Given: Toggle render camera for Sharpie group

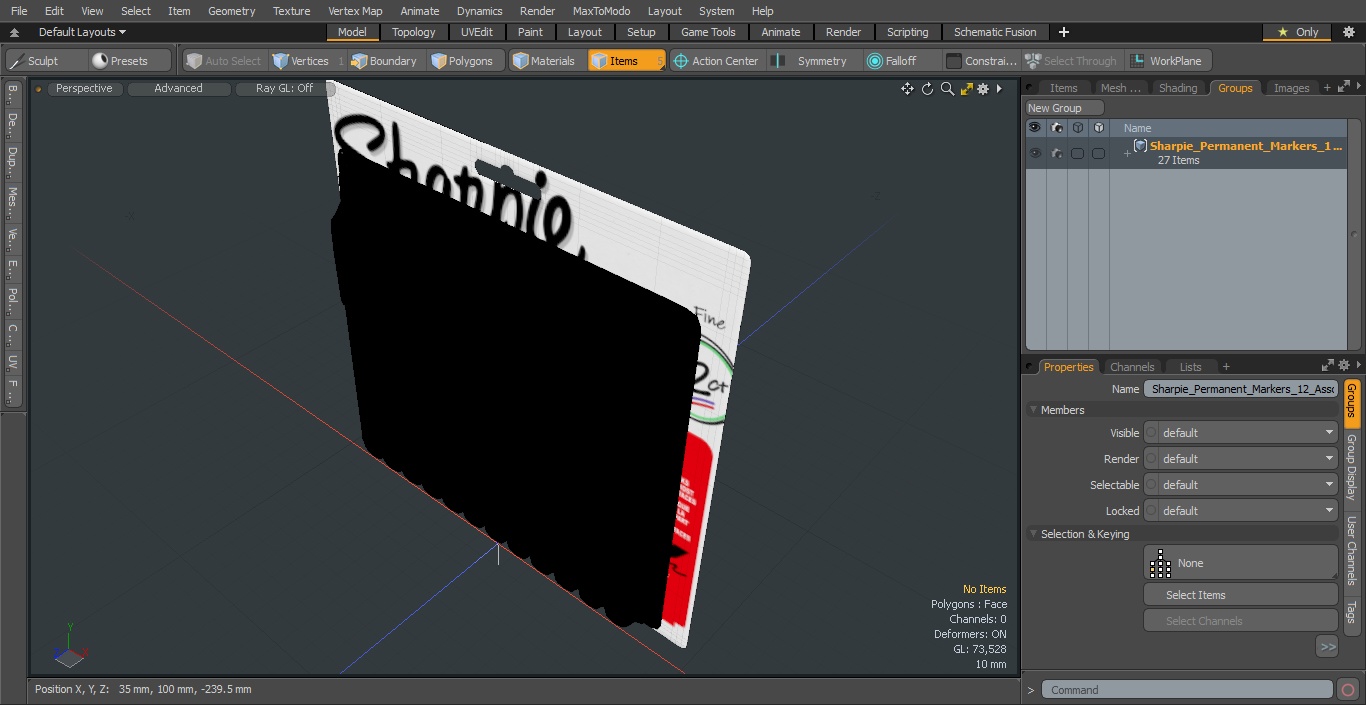Looking at the screenshot, I should click(1057, 153).
